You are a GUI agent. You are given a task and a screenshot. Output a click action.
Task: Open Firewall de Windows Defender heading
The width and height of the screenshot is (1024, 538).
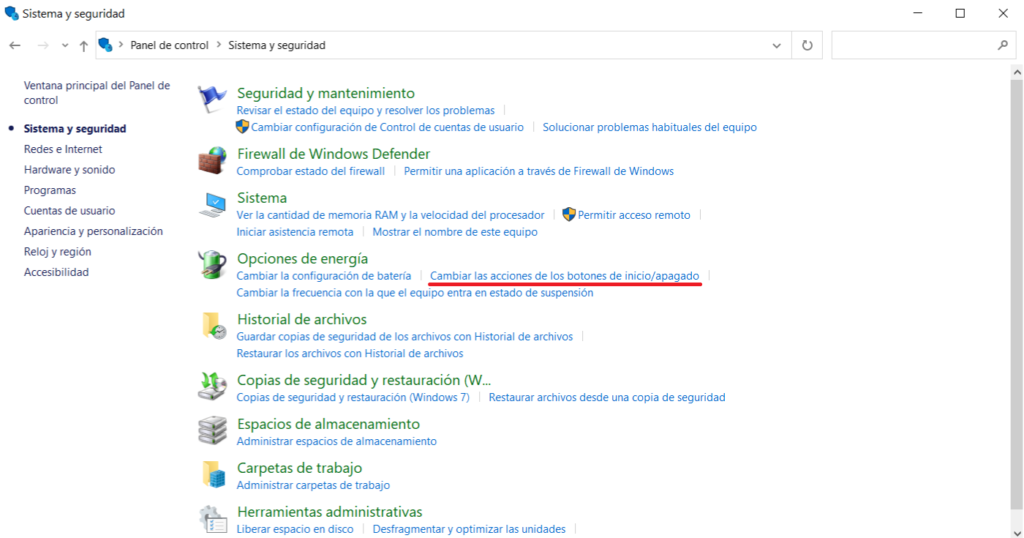tap(333, 154)
